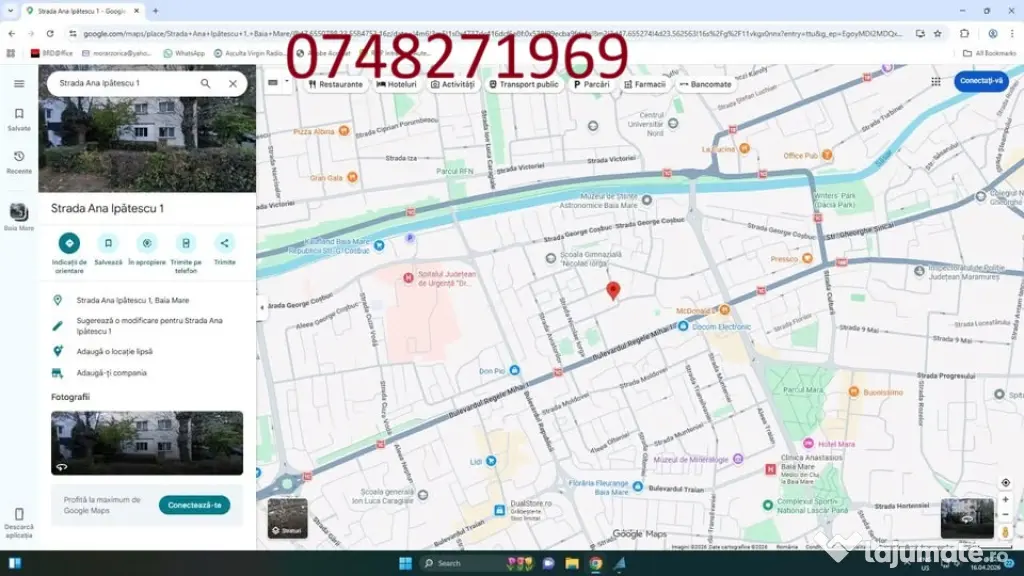Click Indicații de orientare directions icon
Viewport: 1024px width, 576px height.
click(69, 243)
